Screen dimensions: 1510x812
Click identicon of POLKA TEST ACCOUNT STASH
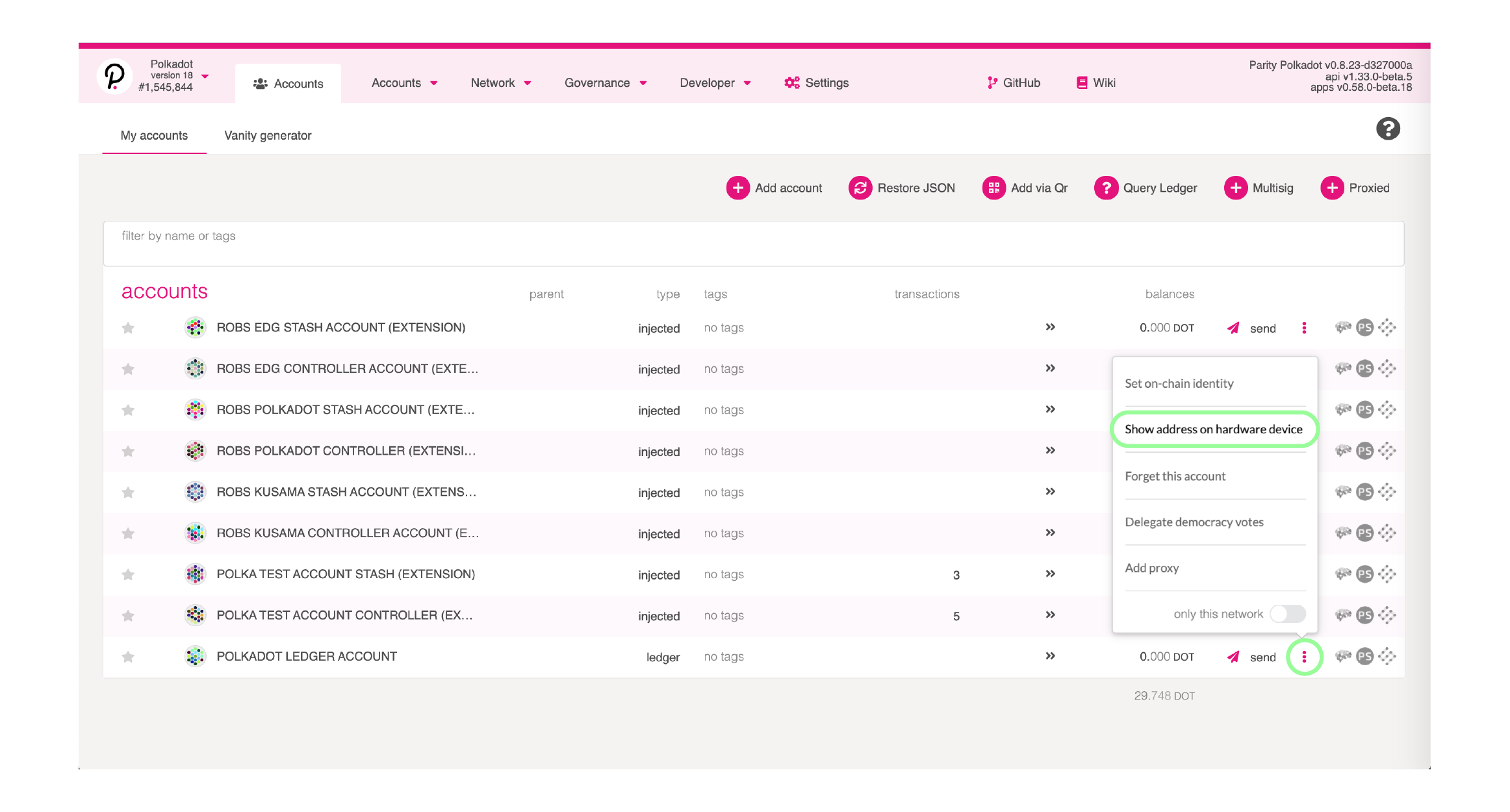click(x=195, y=574)
